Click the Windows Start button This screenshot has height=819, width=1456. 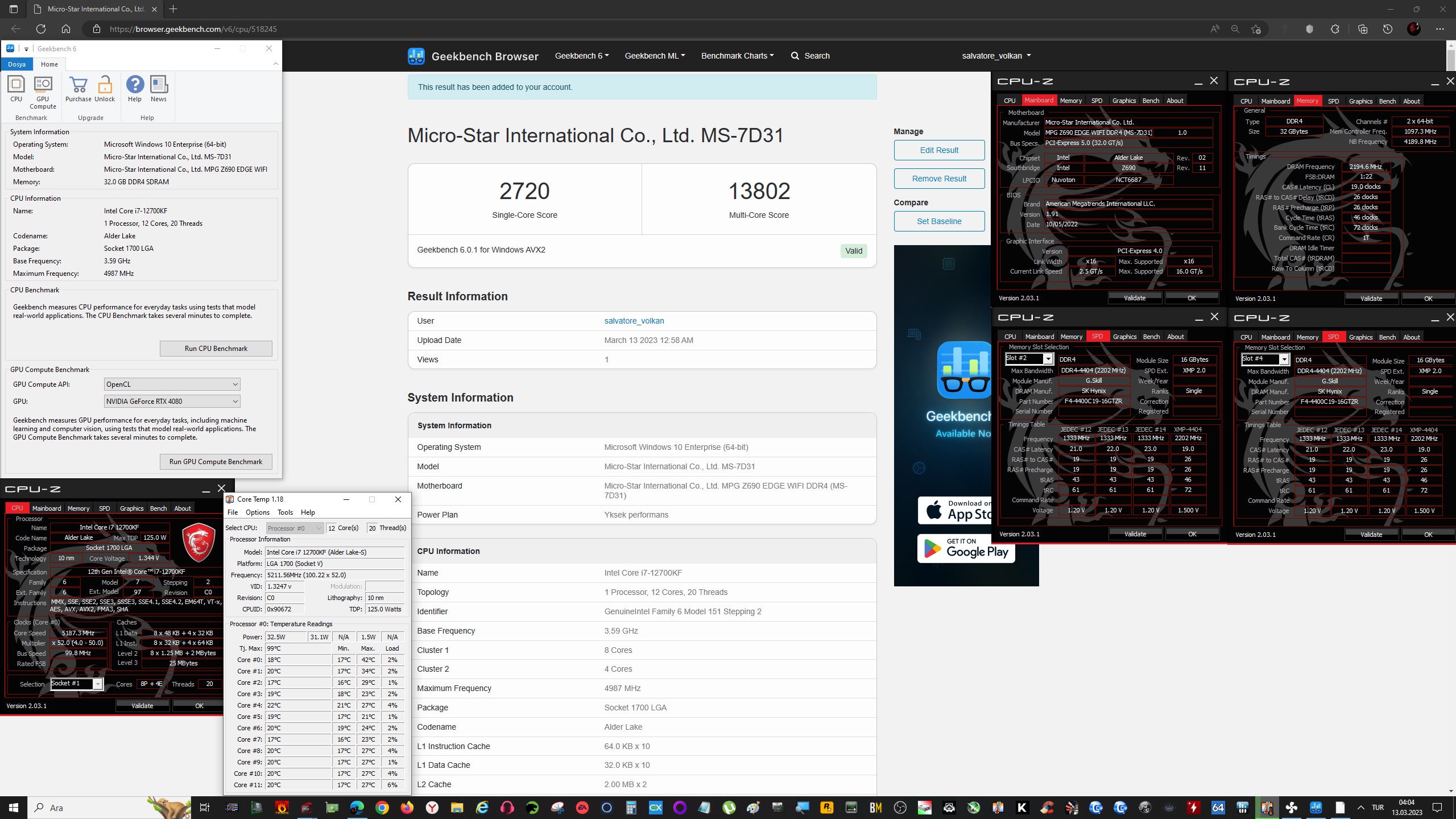[x=14, y=808]
